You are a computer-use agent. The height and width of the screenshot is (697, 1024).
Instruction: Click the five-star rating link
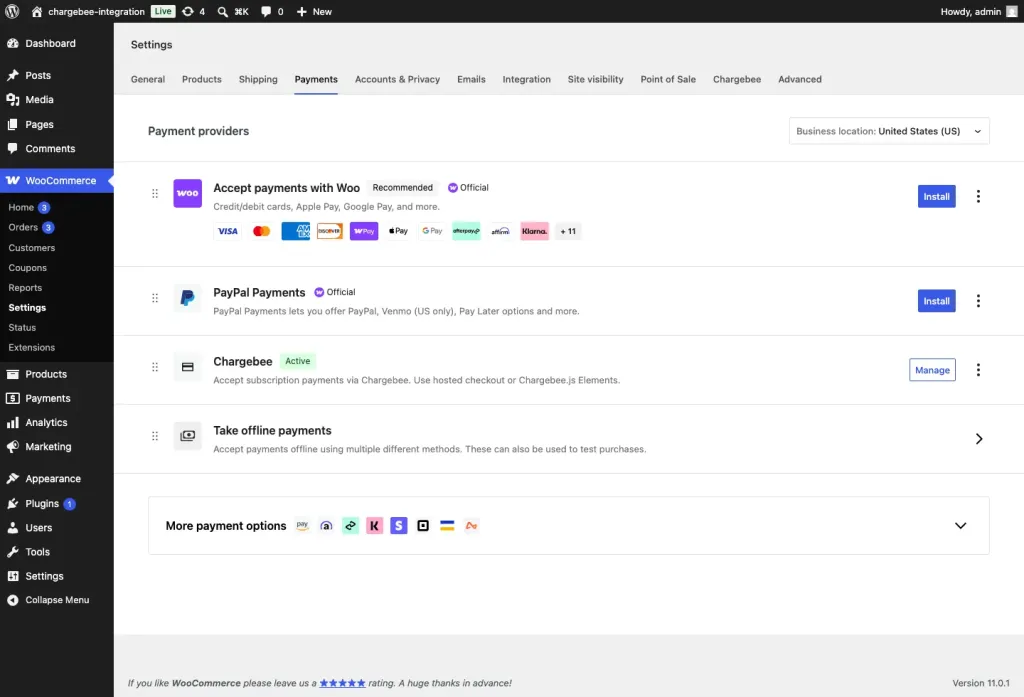coord(342,683)
